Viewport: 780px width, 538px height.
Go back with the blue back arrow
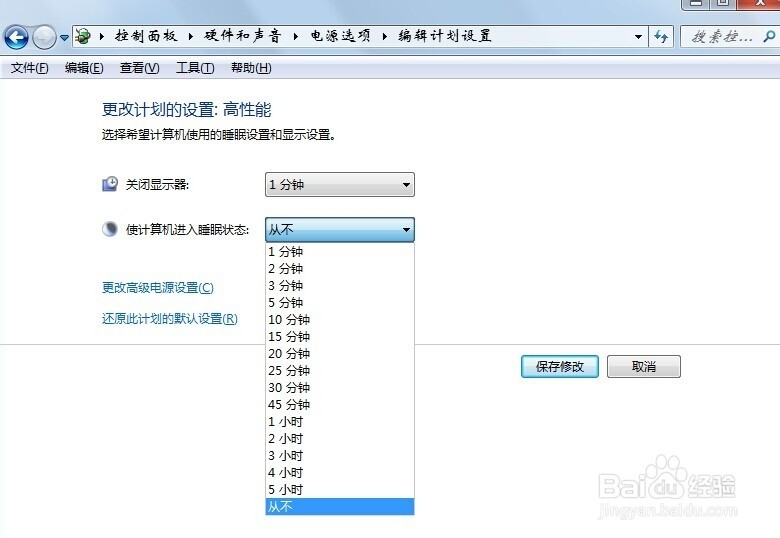coord(16,37)
